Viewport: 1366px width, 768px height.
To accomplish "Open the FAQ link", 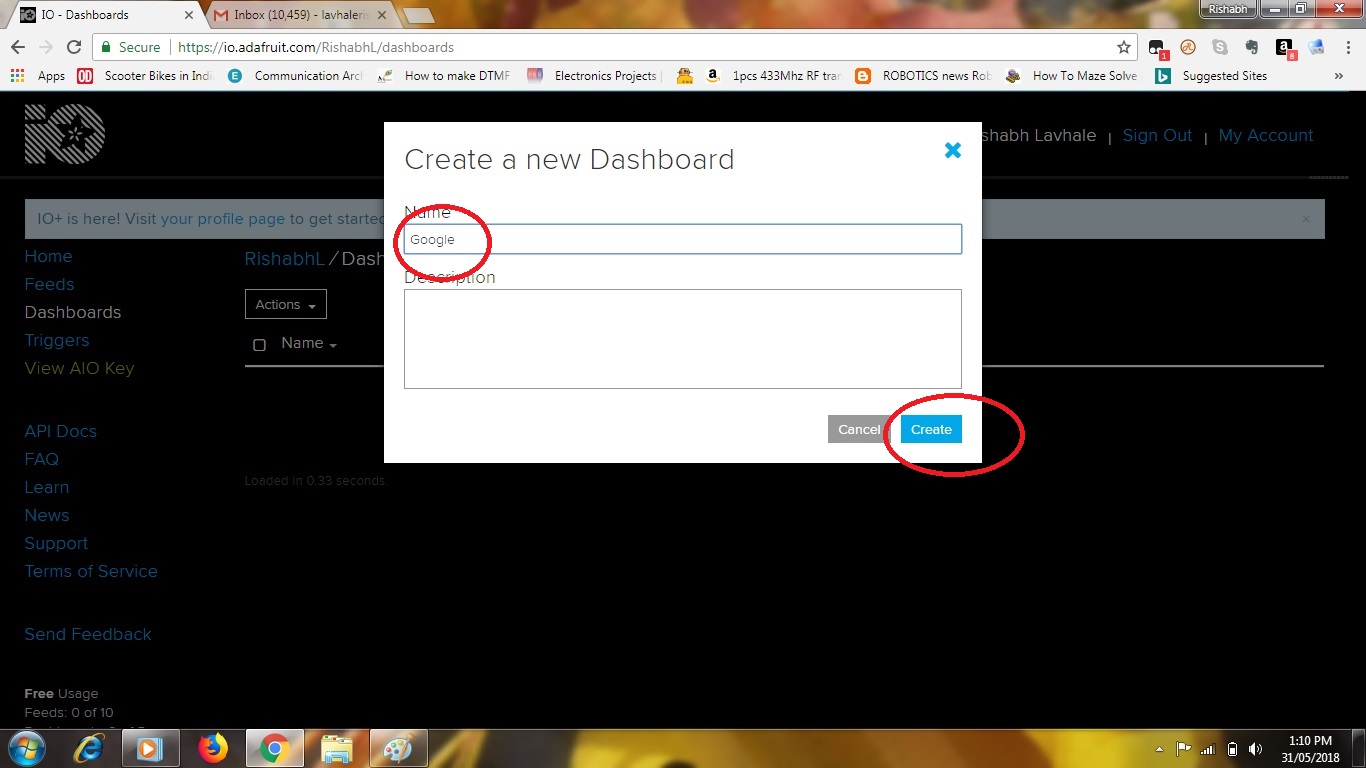I will coord(42,459).
